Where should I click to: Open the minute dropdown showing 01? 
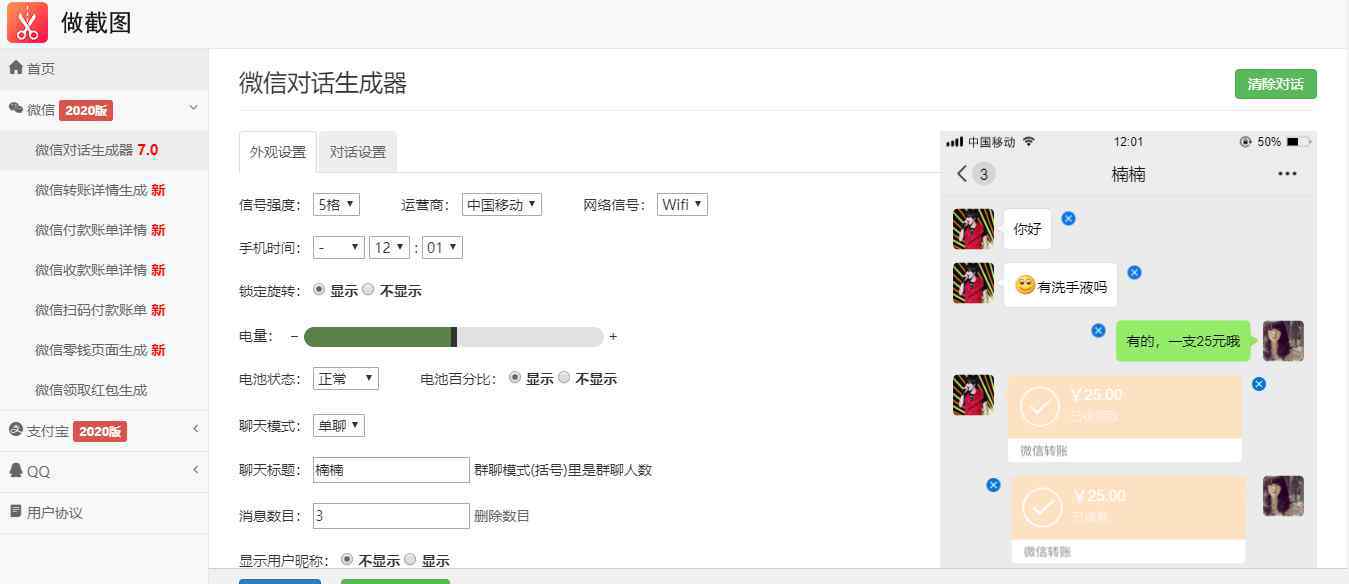click(x=442, y=247)
